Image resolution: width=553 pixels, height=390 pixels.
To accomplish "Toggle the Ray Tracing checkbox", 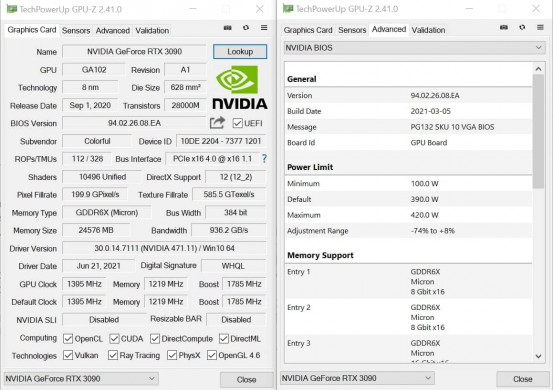I will (113, 355).
